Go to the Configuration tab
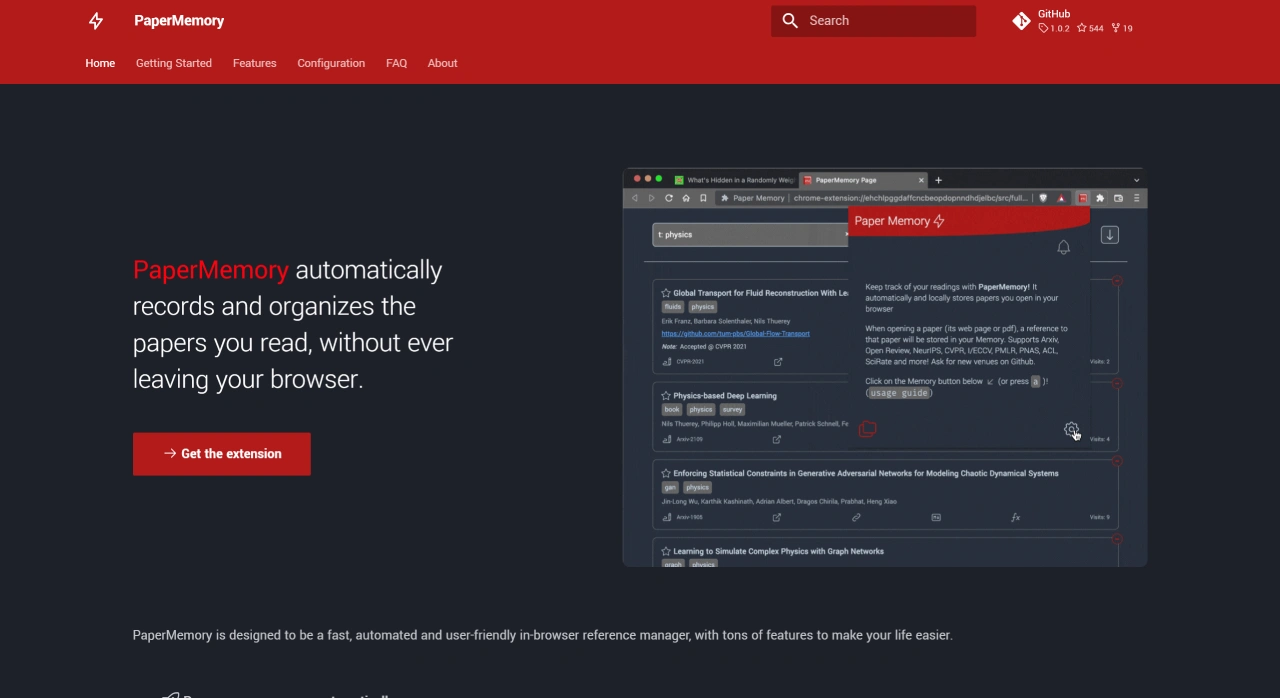 (x=331, y=63)
